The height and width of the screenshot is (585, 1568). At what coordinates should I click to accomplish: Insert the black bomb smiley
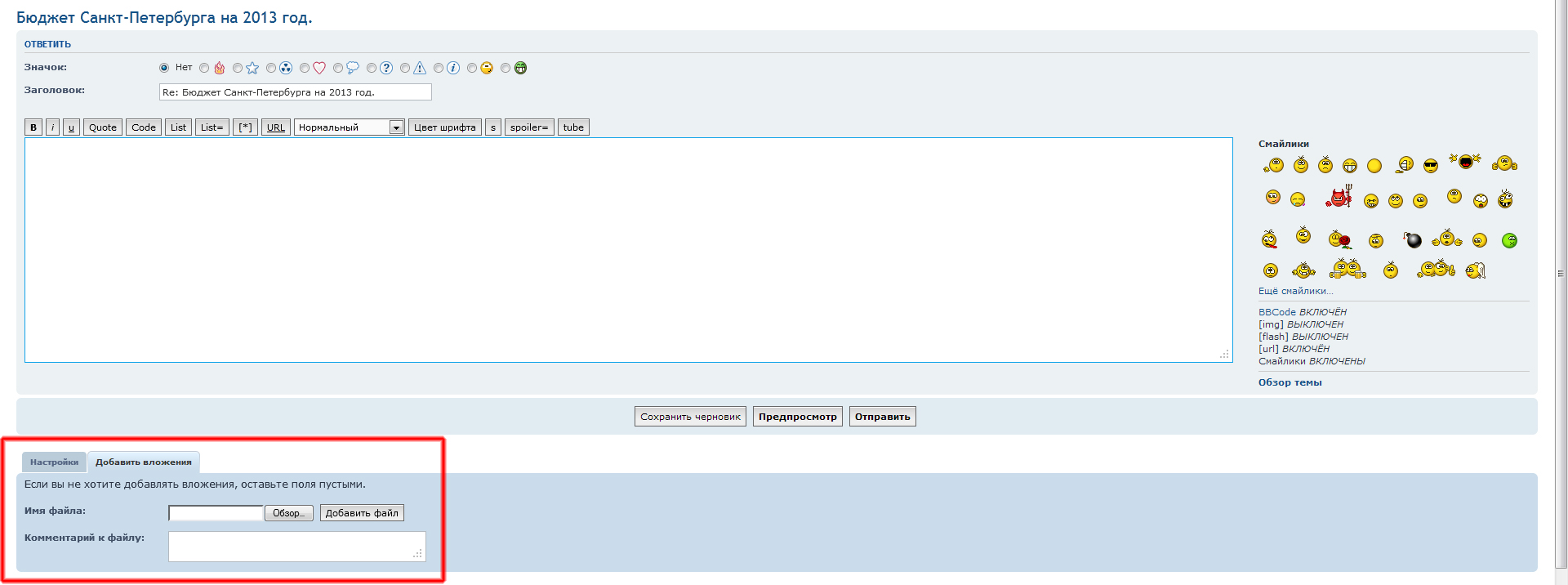[1413, 239]
